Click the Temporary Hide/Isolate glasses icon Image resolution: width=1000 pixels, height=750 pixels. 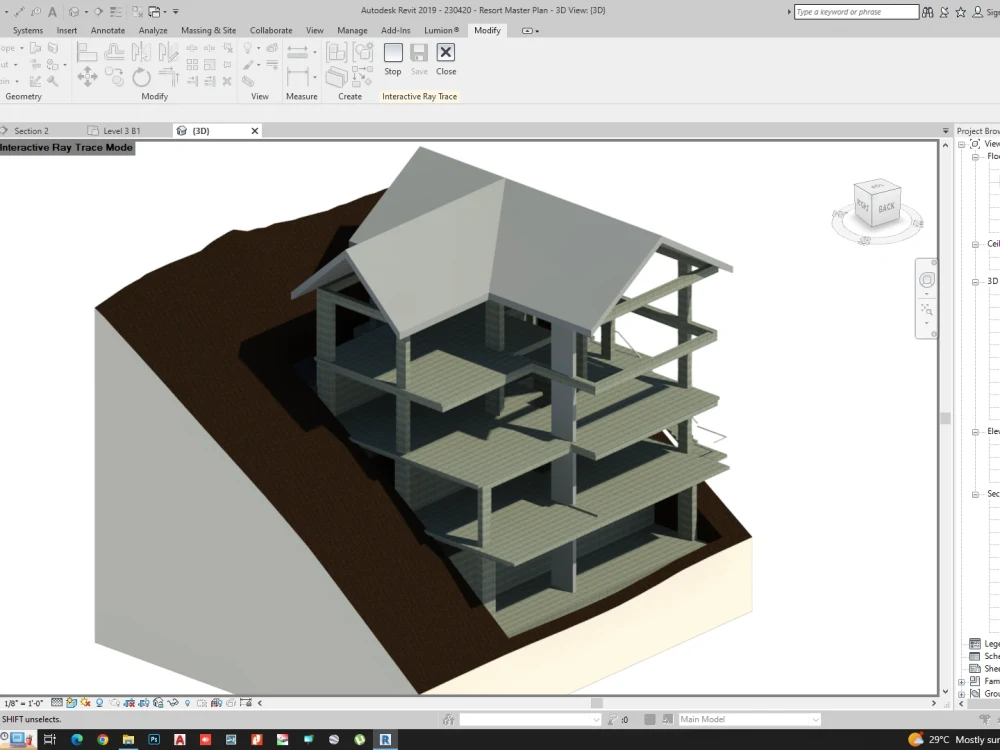point(173,701)
